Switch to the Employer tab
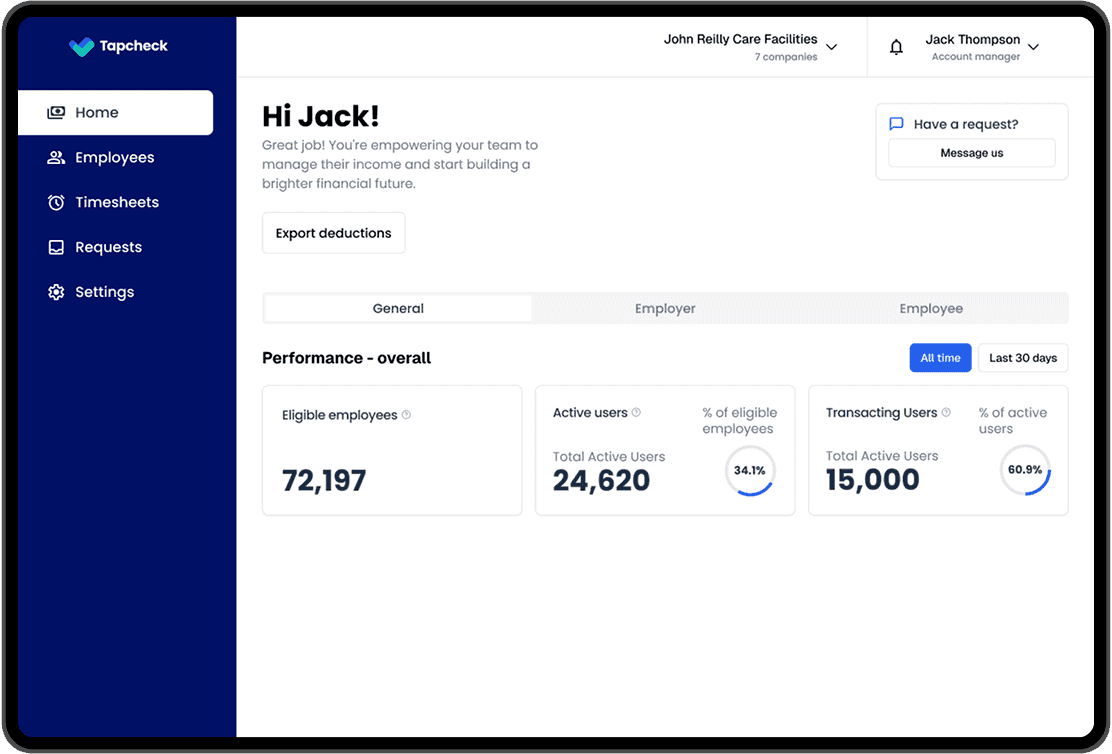 point(664,308)
